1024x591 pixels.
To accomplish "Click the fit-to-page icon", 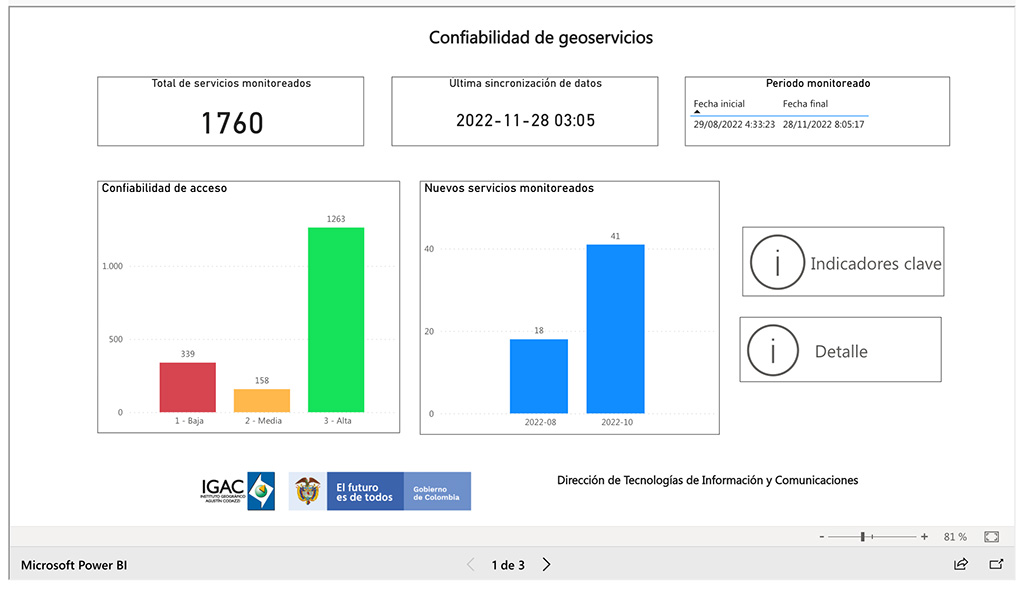I will pos(991,536).
